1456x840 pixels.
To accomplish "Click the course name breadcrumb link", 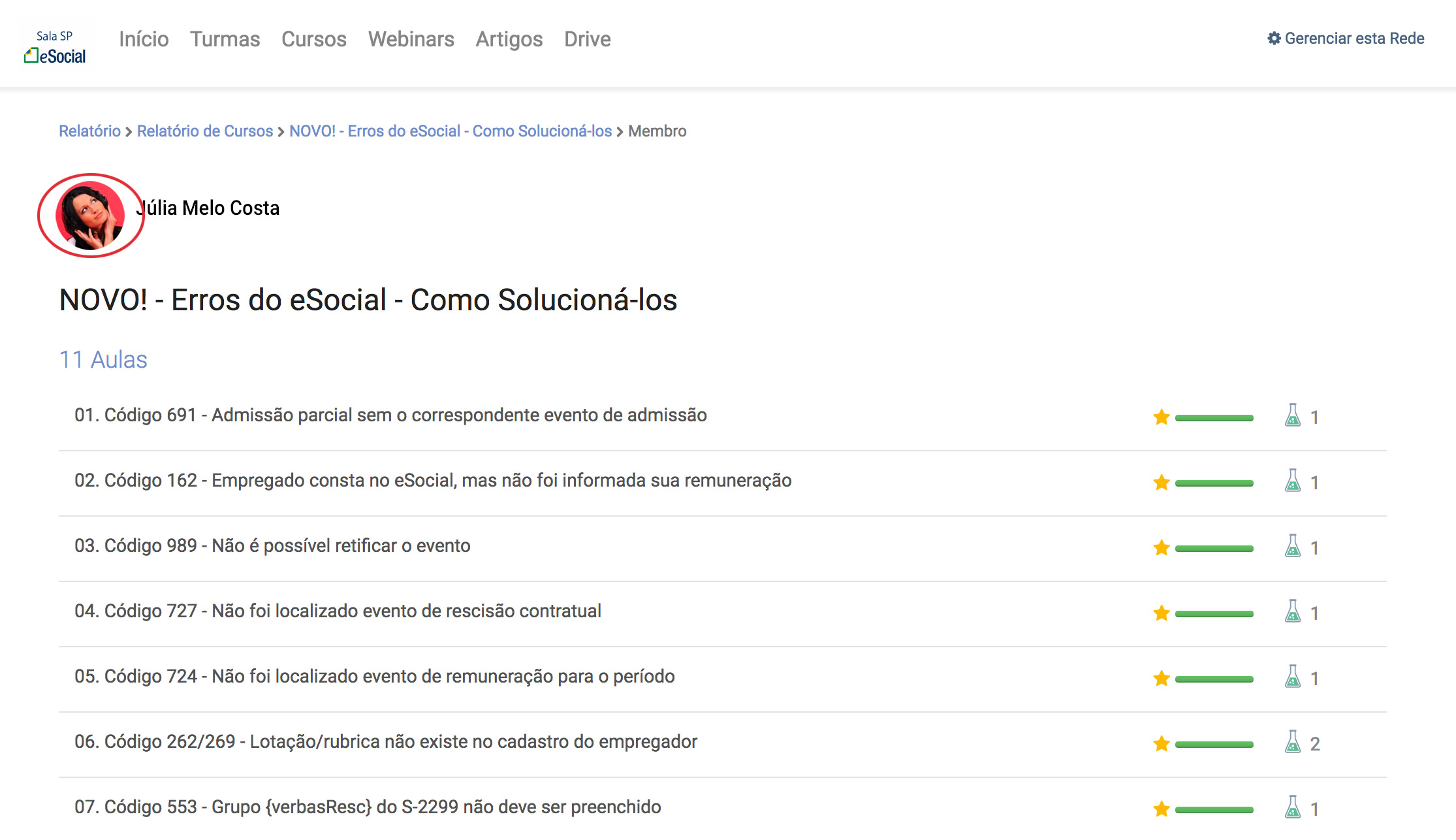I will click(450, 131).
